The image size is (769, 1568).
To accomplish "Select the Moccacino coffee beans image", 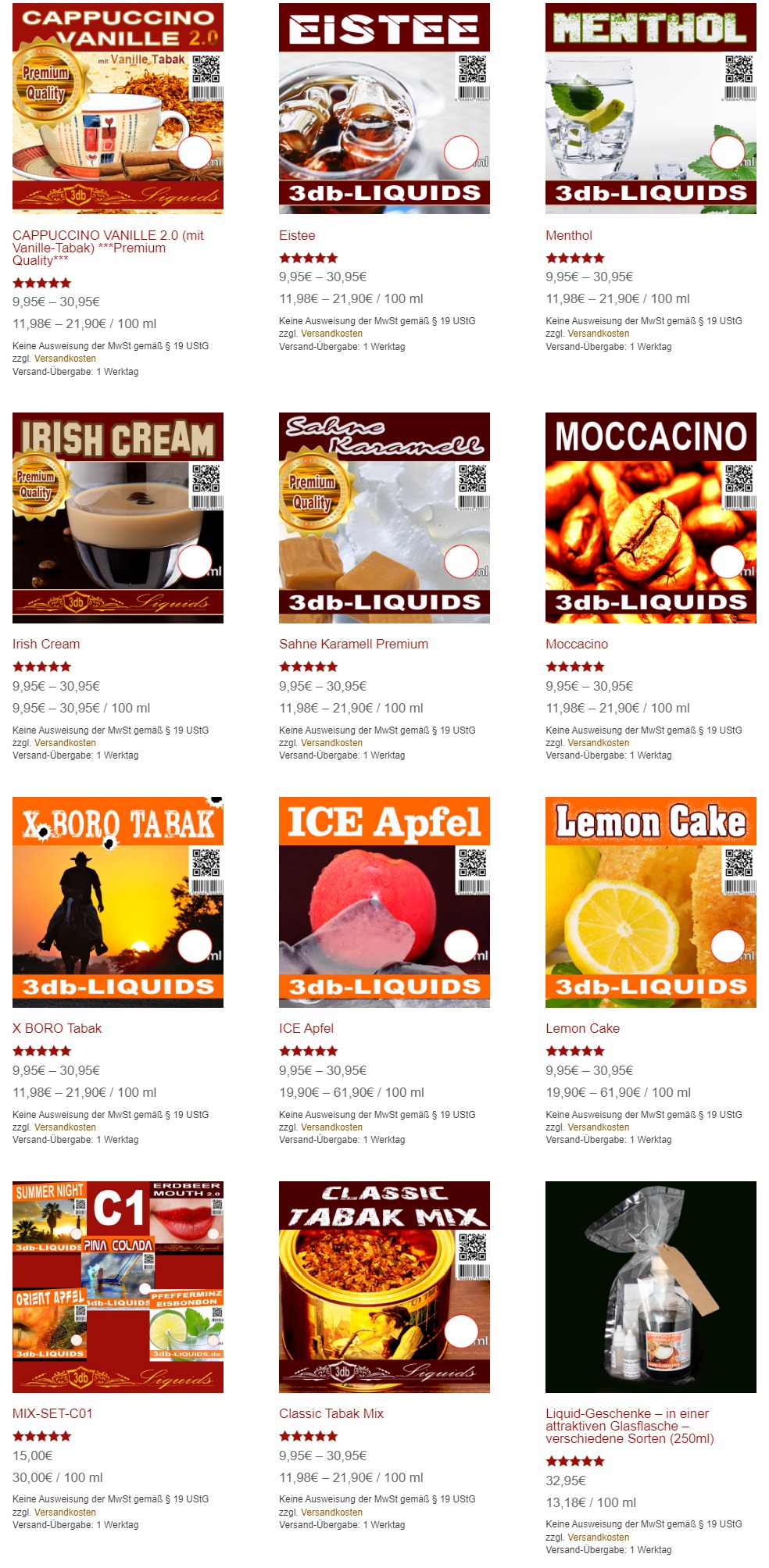I will pos(651,518).
